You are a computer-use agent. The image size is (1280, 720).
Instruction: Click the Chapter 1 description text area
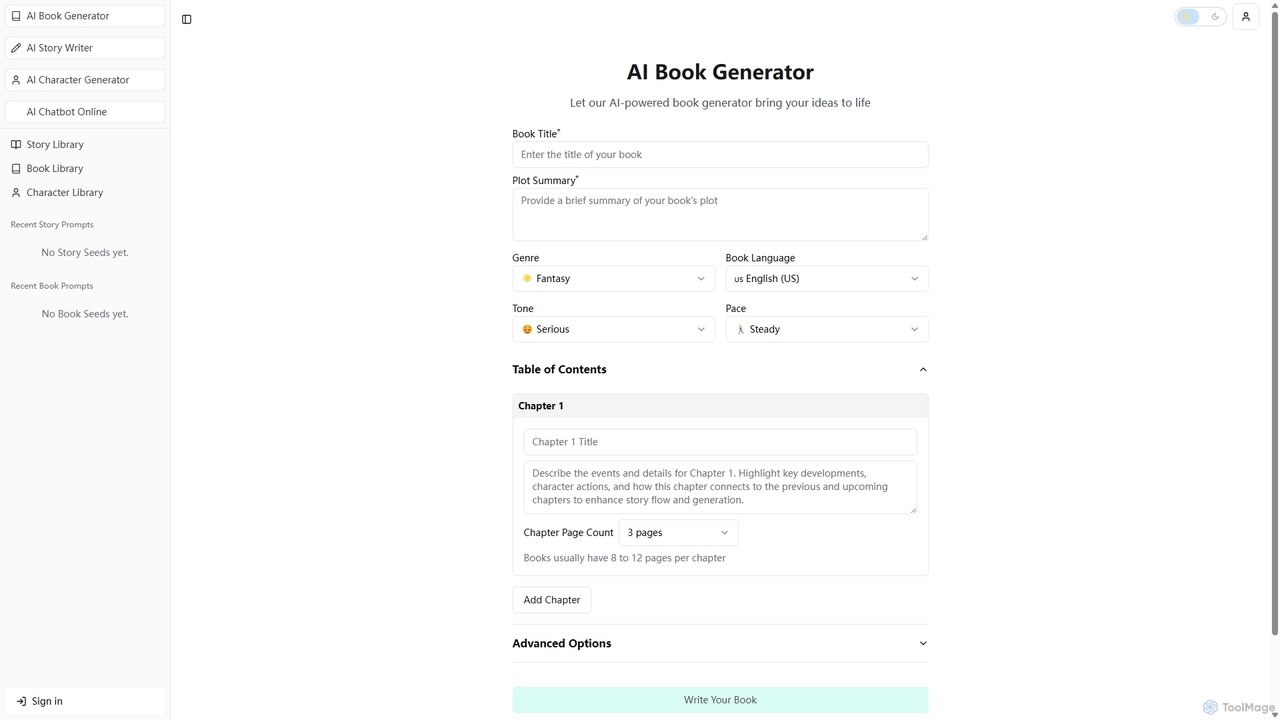(720, 487)
